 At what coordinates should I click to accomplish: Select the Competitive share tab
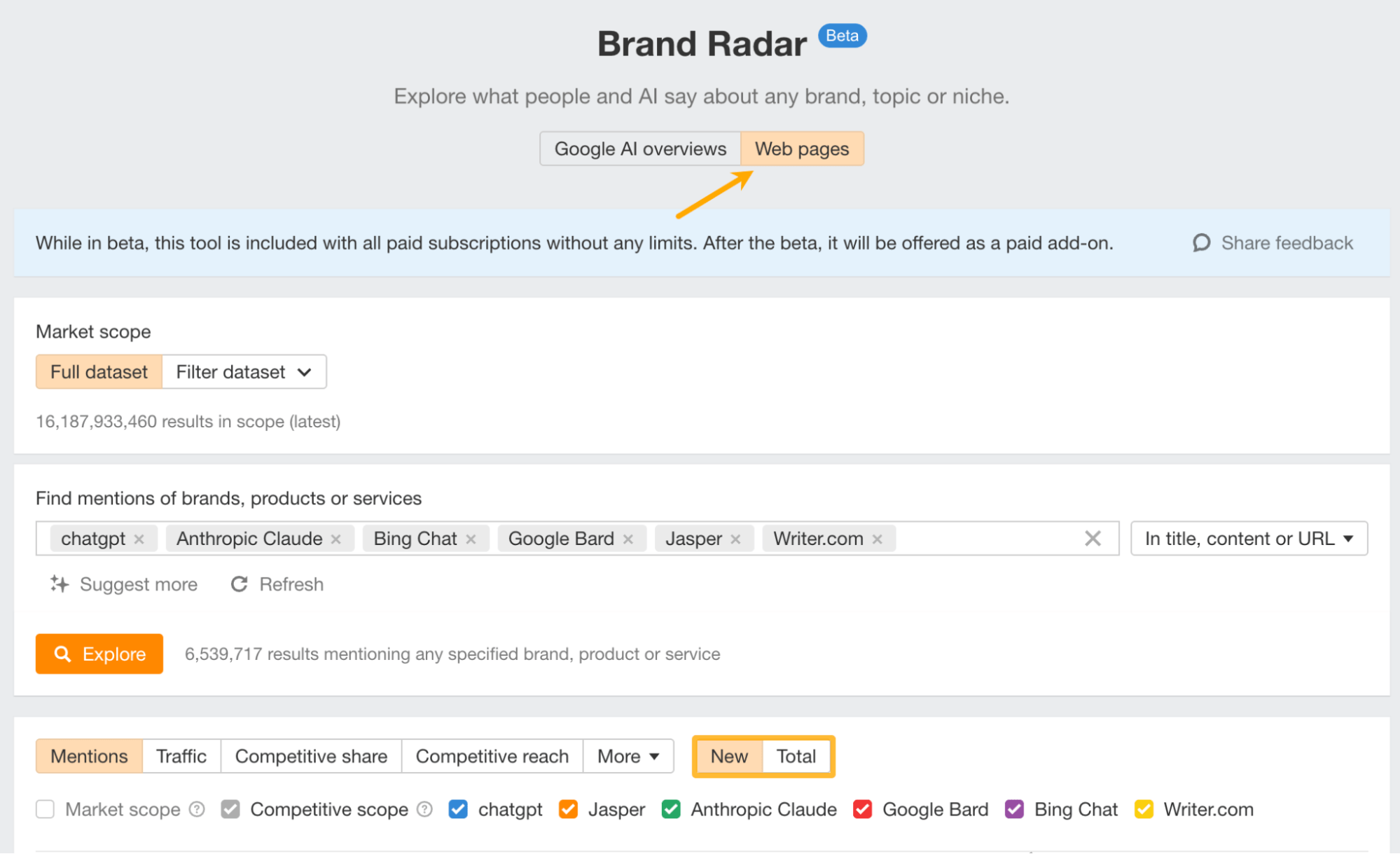[311, 756]
